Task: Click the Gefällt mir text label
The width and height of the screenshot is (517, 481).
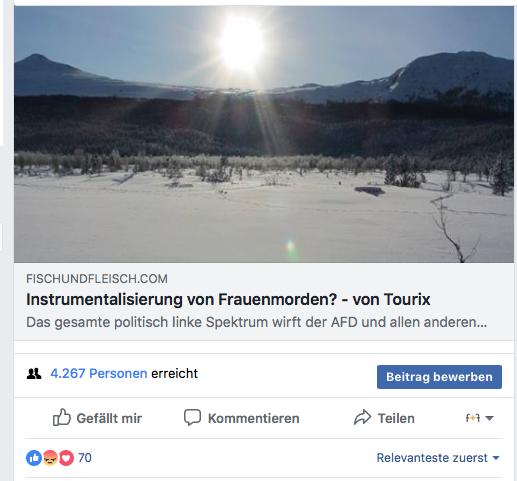Action: point(109,418)
